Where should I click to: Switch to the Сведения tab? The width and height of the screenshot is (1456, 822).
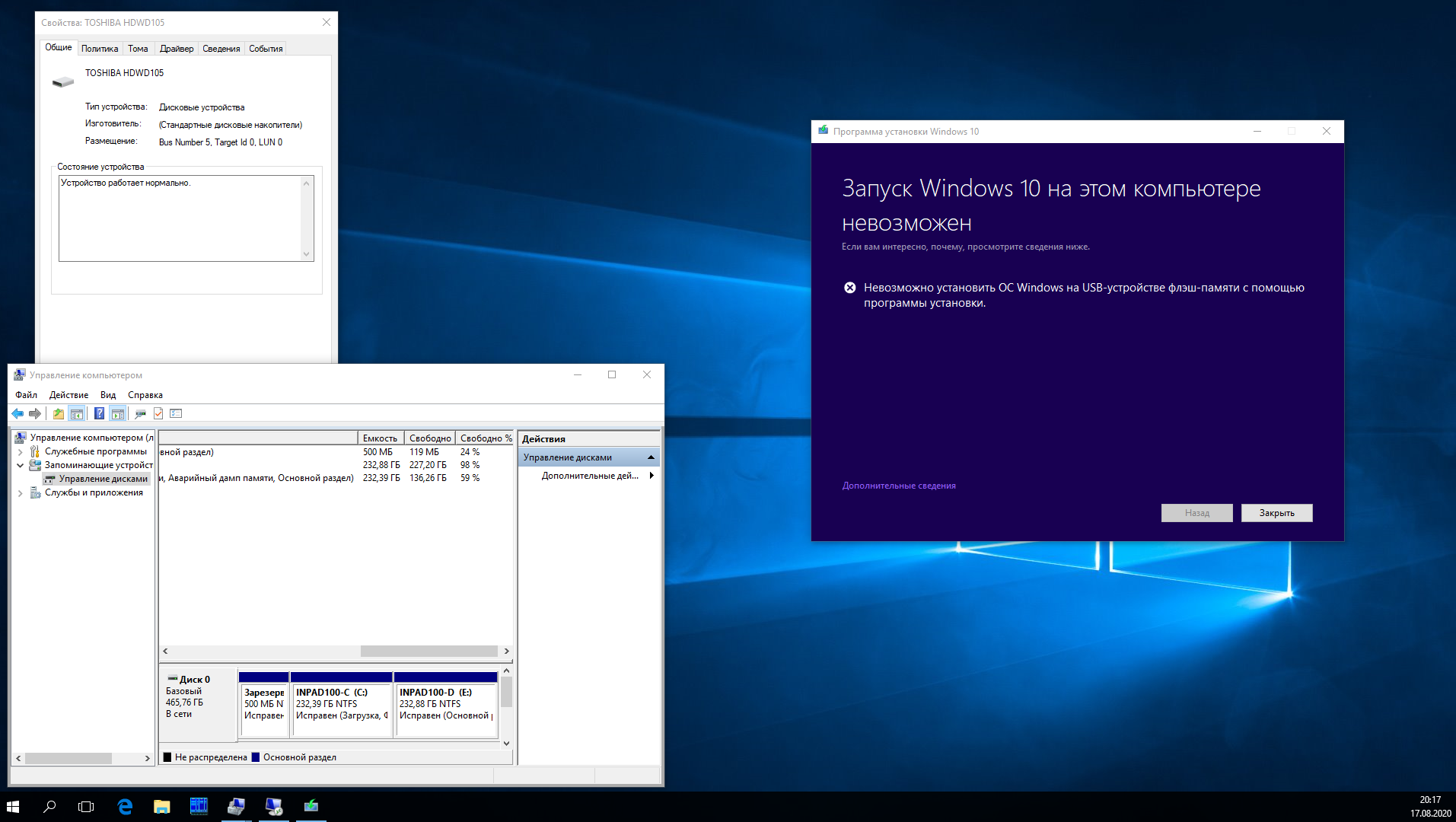click(x=221, y=49)
